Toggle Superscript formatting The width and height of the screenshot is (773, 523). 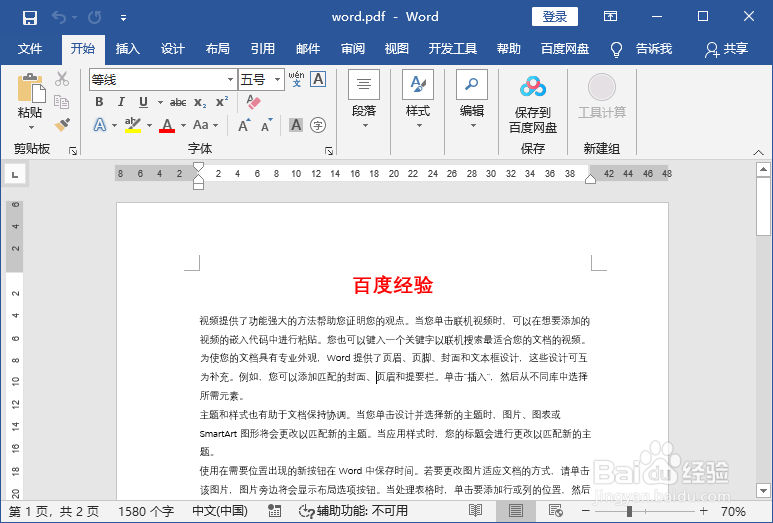point(222,102)
